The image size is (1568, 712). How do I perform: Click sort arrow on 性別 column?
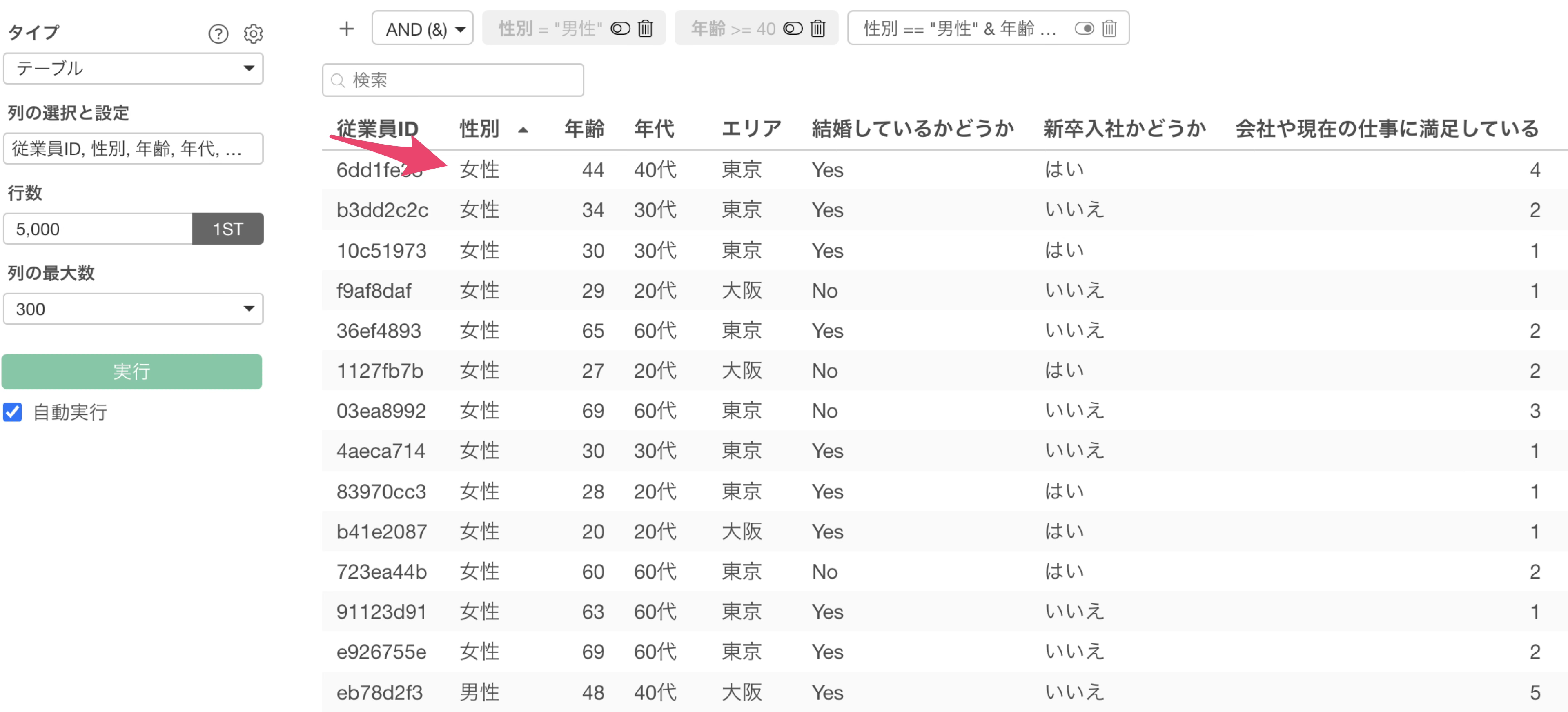point(523,129)
